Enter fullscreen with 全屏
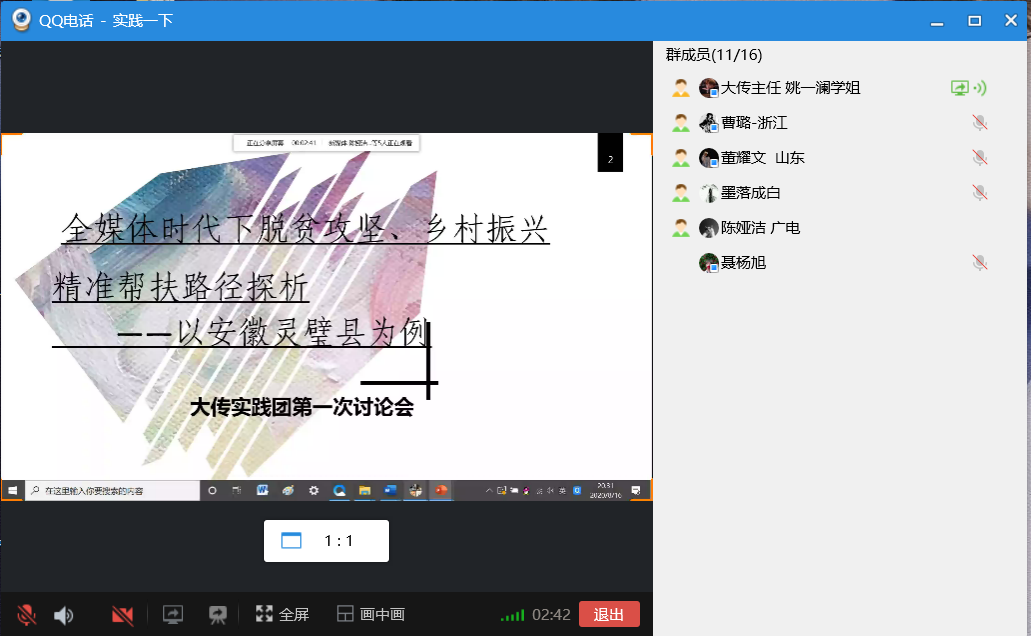The height and width of the screenshot is (636, 1031). click(282, 615)
